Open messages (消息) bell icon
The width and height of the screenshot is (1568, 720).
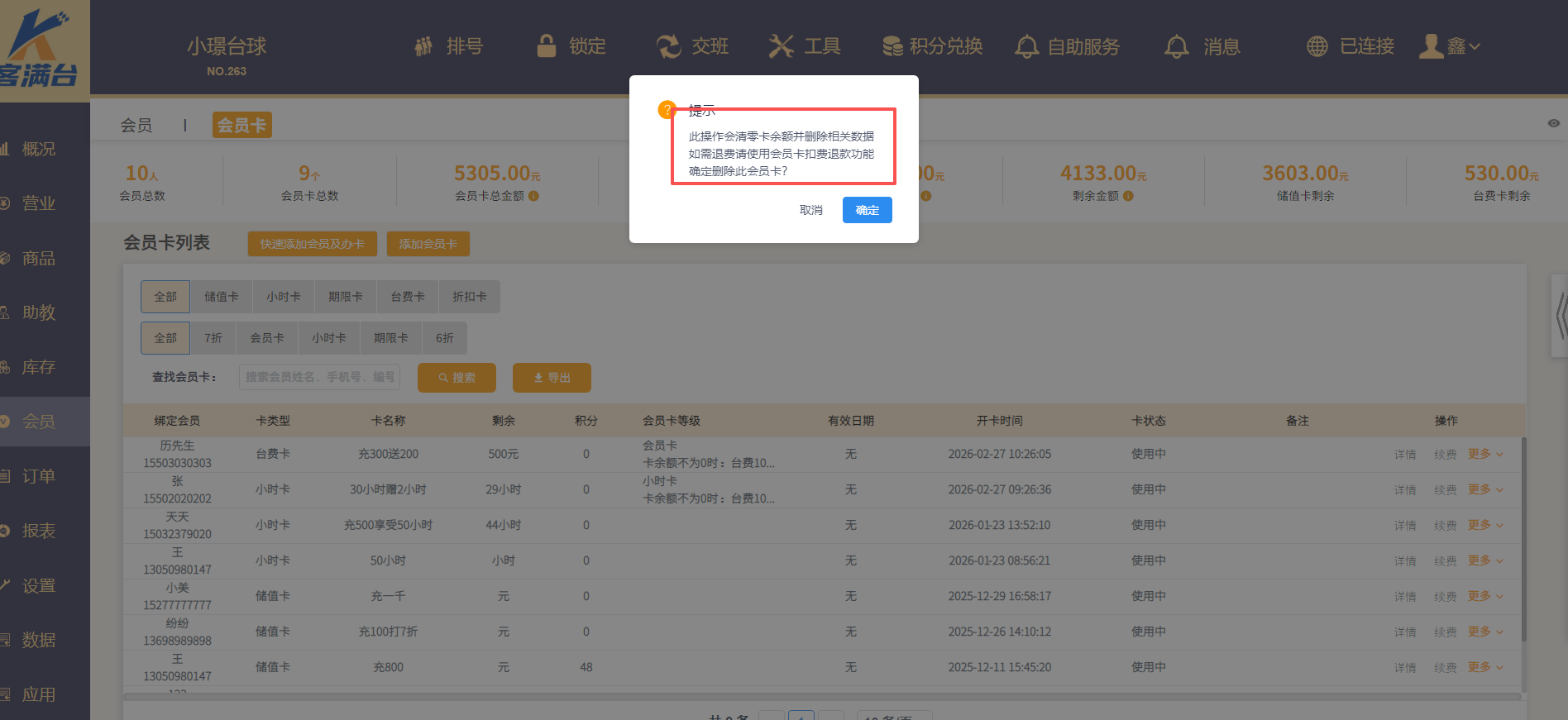pyautogui.click(x=1176, y=46)
